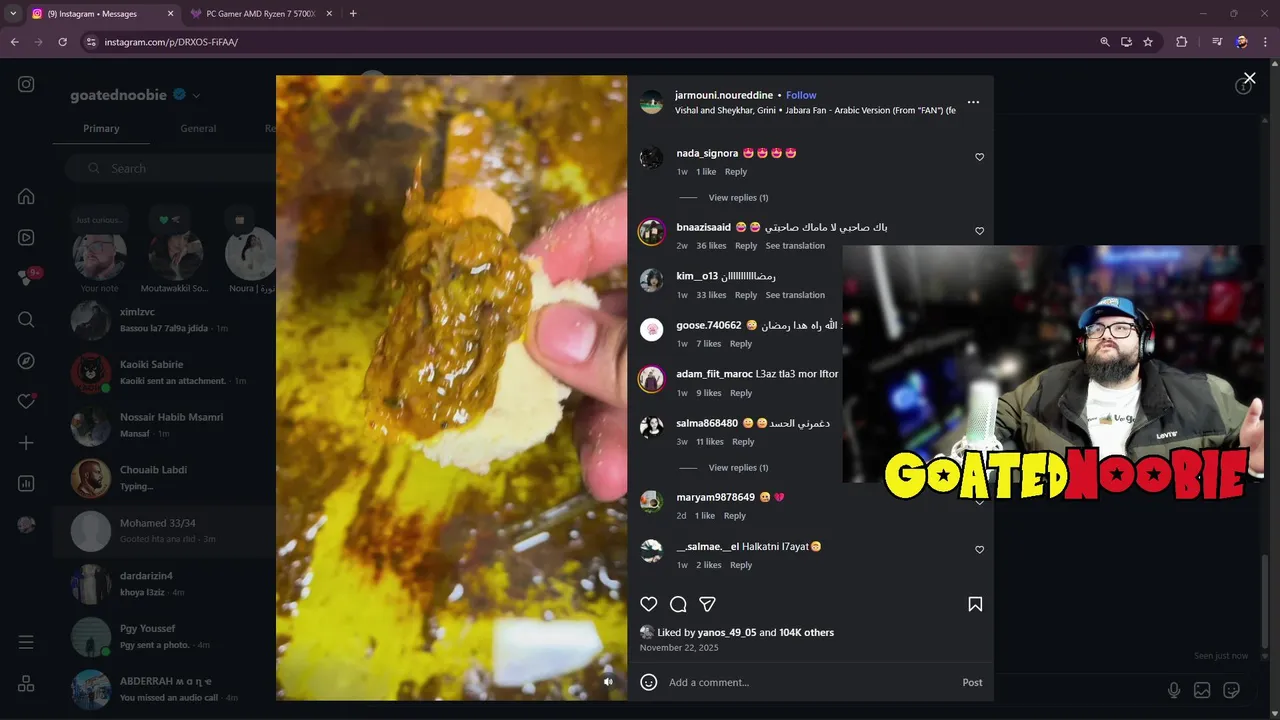Like nada_signora's comment with heart icon

click(x=979, y=157)
